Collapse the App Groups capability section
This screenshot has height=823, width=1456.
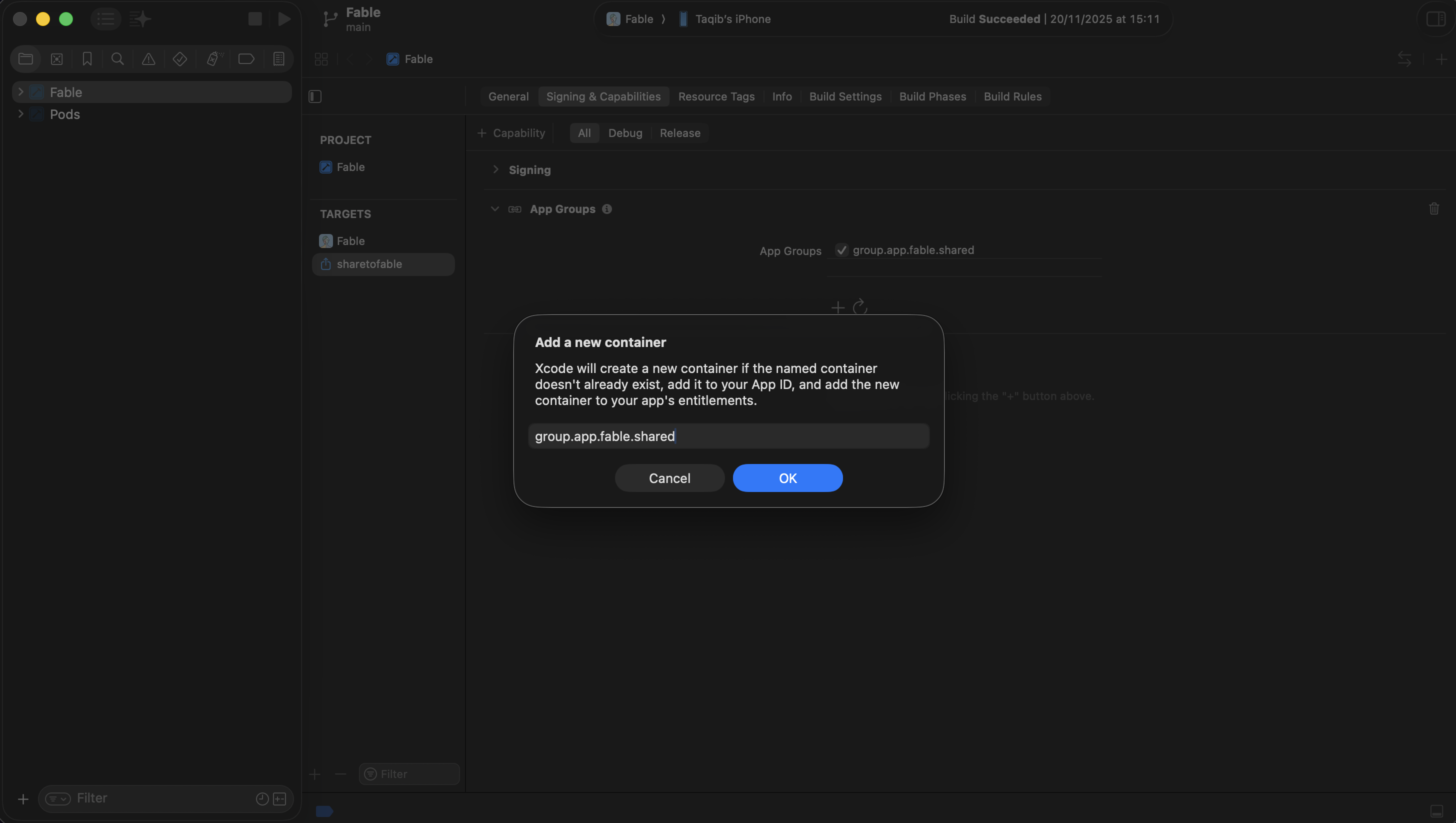point(494,208)
